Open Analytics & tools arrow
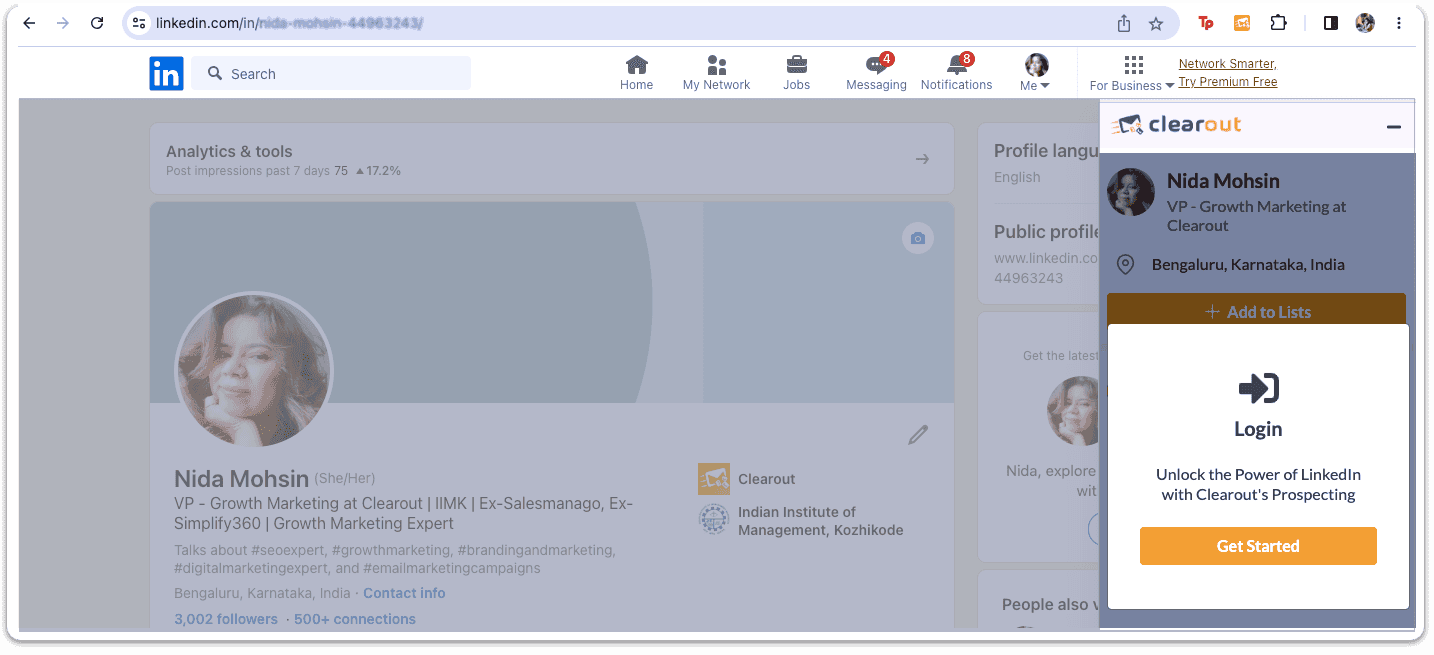Viewport: 1434px width, 655px height. 923,159
